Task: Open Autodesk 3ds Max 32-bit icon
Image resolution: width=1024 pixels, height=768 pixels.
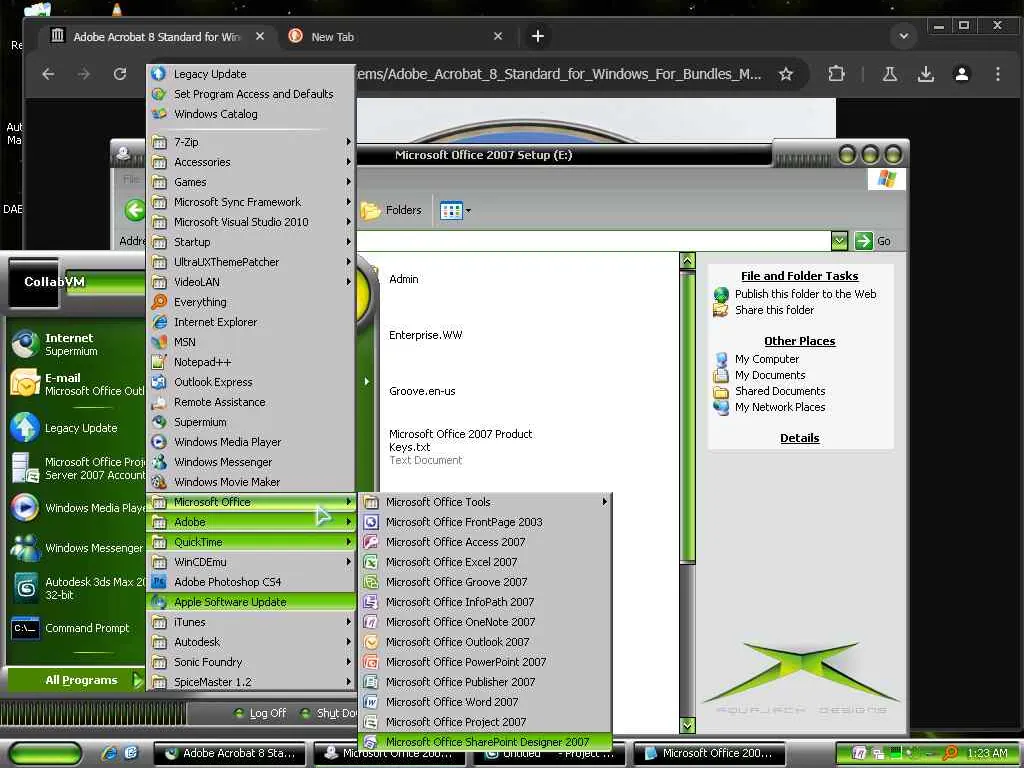Action: (x=25, y=588)
